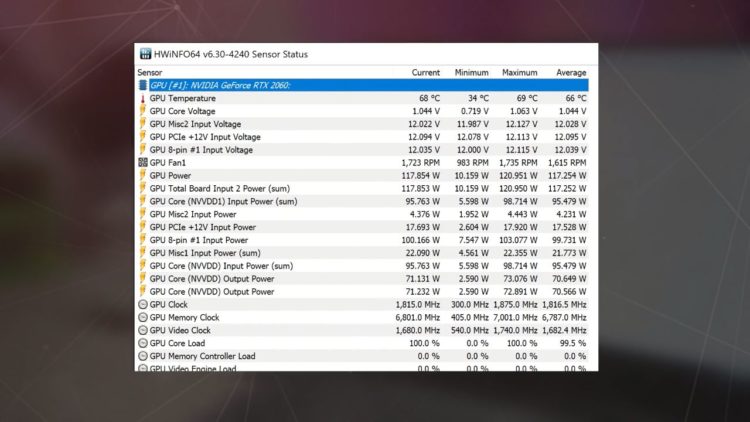Click the 68 °C current temperature value
The height and width of the screenshot is (422, 750).
click(x=429, y=99)
